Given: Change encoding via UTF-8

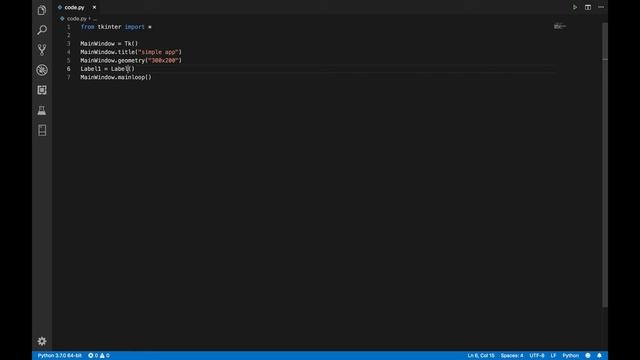Looking at the screenshot, I should (x=537, y=356).
